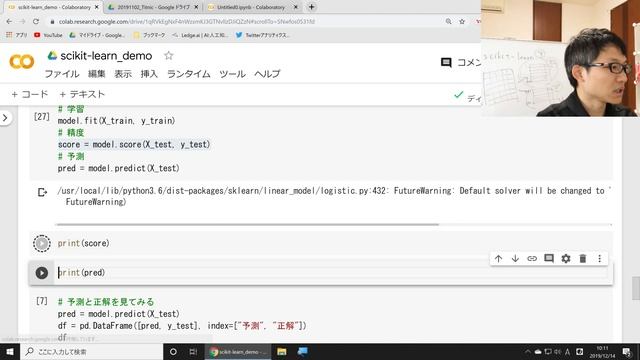The width and height of the screenshot is (640, 360).
Task: Open the ツール menu
Action: (x=232, y=74)
